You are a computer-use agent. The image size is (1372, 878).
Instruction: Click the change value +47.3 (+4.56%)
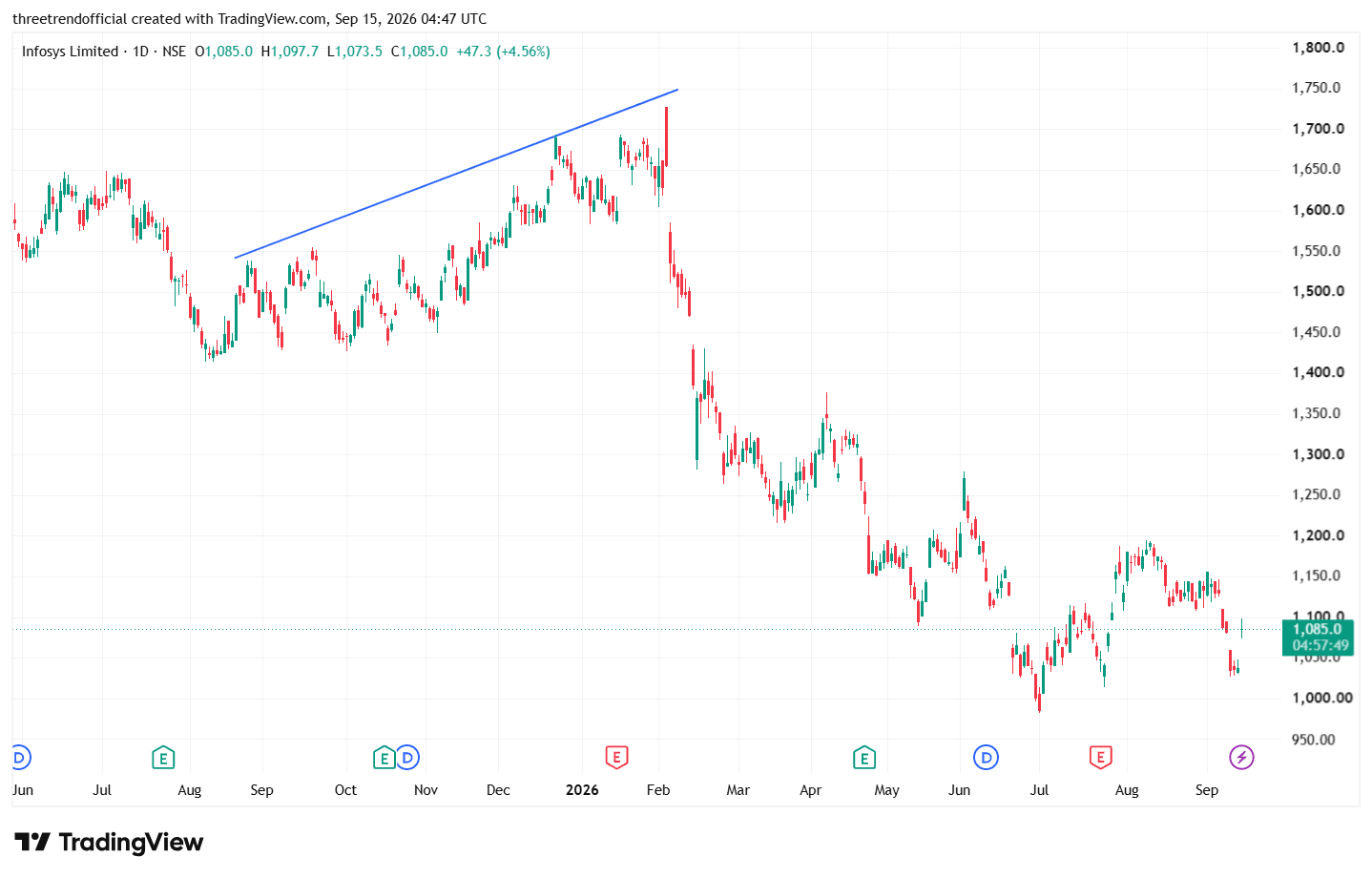click(x=503, y=52)
